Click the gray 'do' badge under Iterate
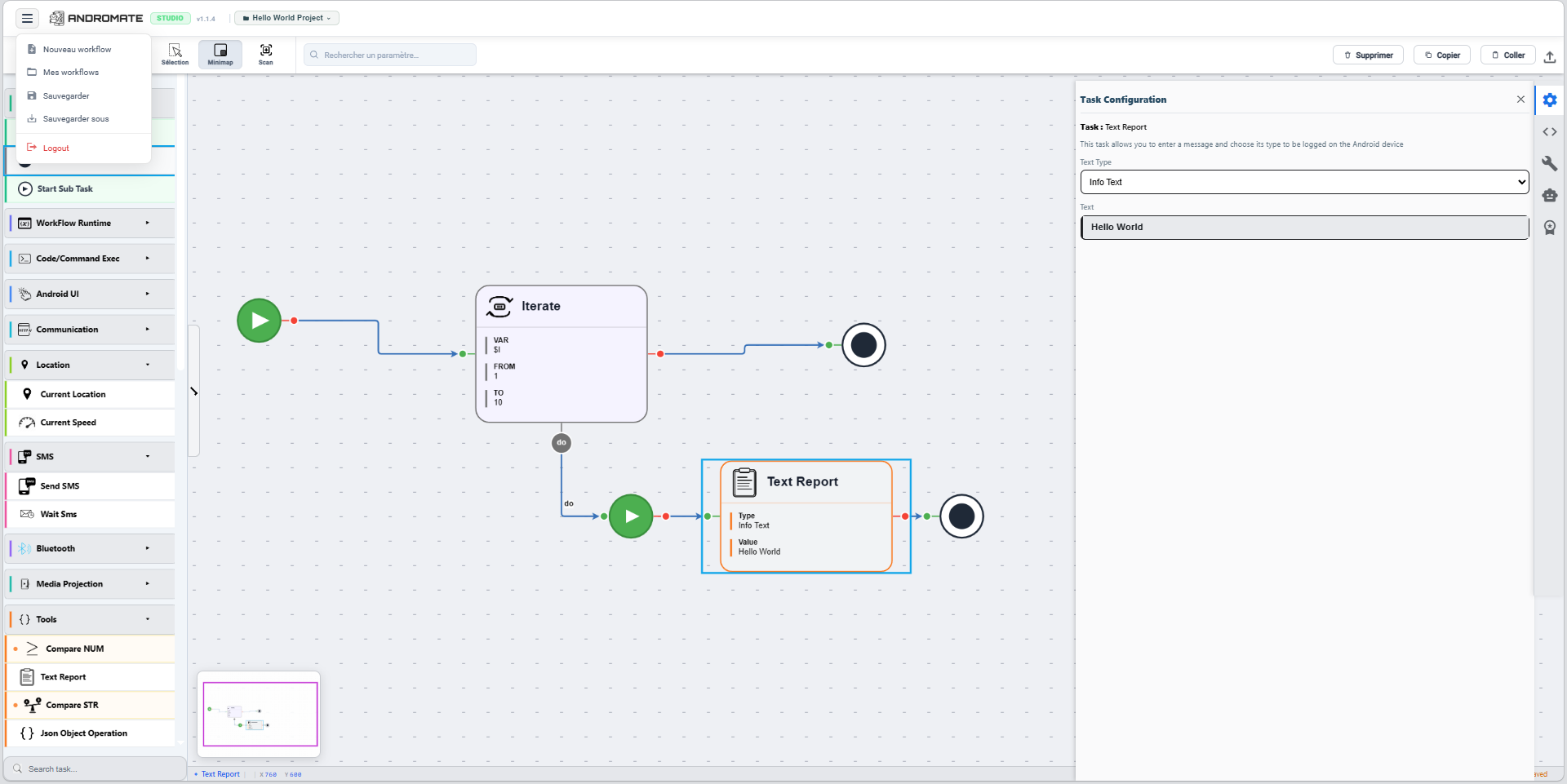Viewport: 1567px width, 784px height. point(562,443)
